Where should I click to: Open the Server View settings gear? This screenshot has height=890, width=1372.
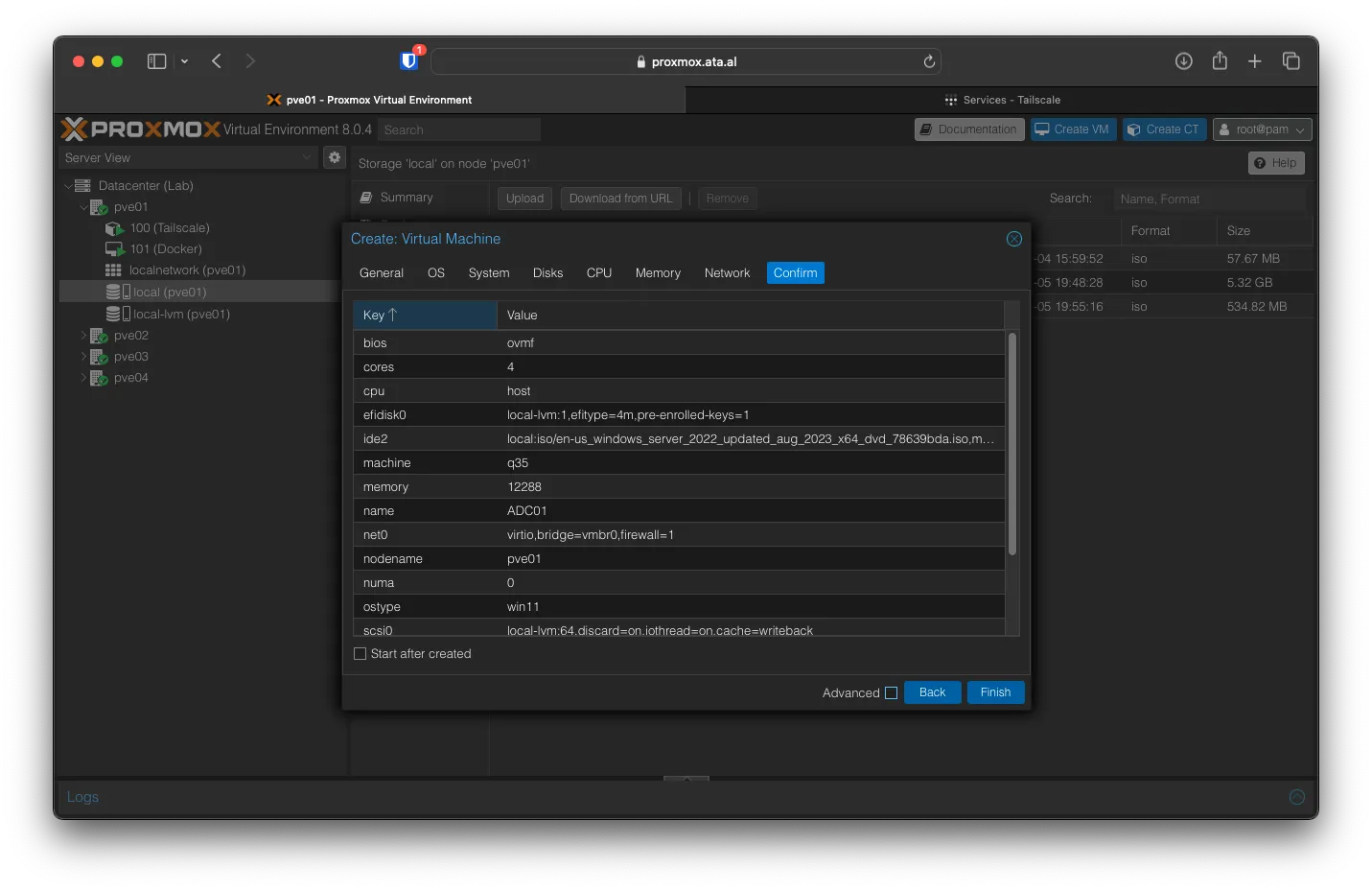pyautogui.click(x=335, y=157)
